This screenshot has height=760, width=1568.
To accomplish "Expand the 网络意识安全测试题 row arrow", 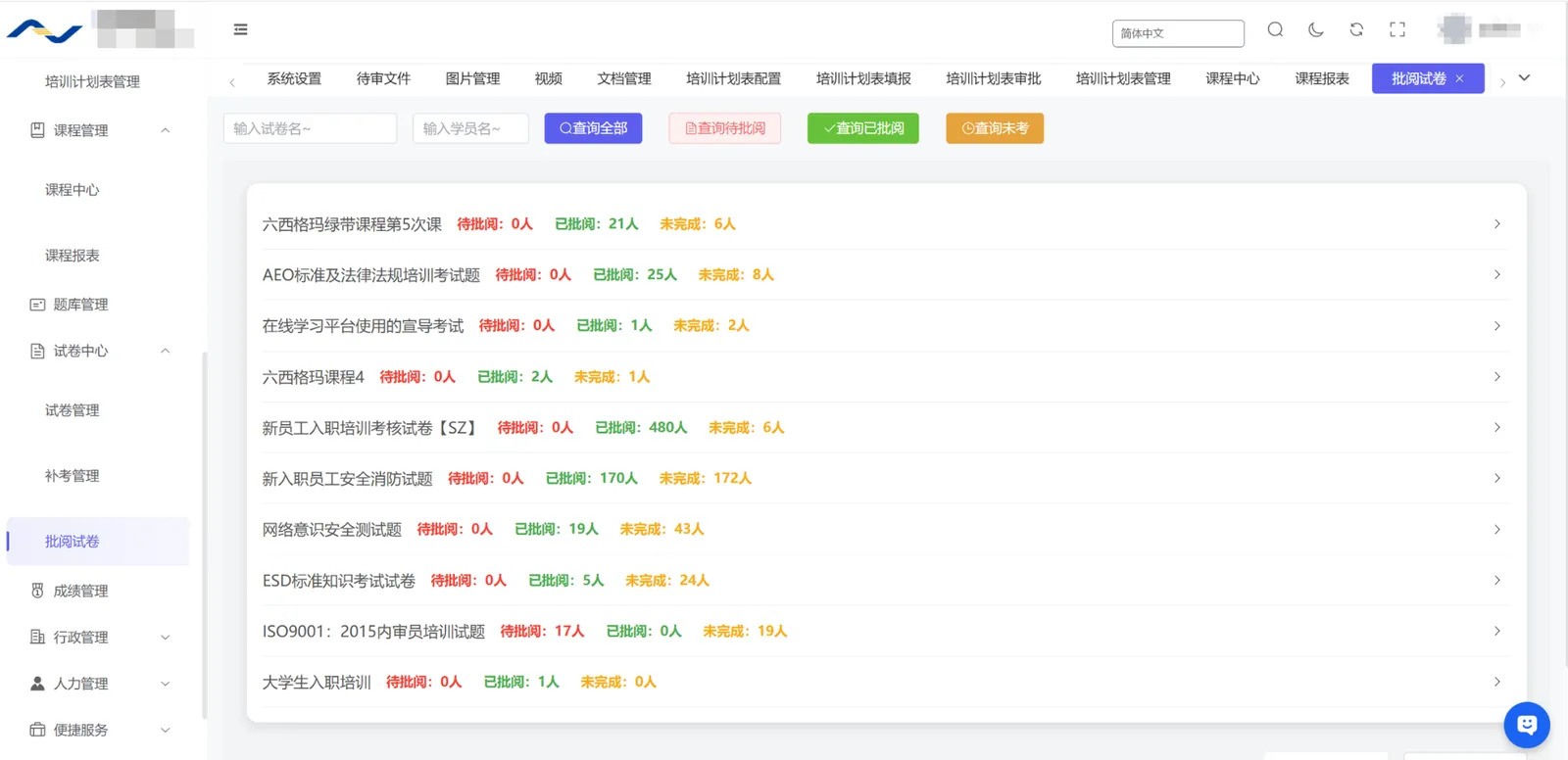I will 1496,530.
